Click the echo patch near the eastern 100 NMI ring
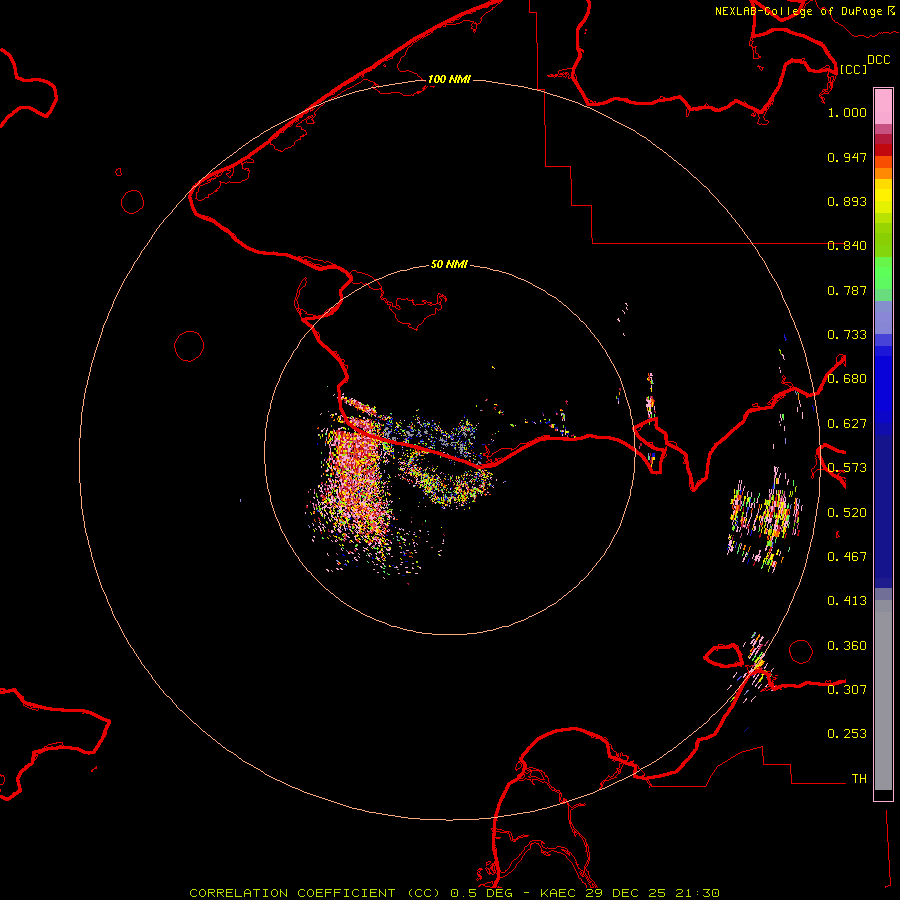This screenshot has height=900, width=900. click(x=765, y=519)
